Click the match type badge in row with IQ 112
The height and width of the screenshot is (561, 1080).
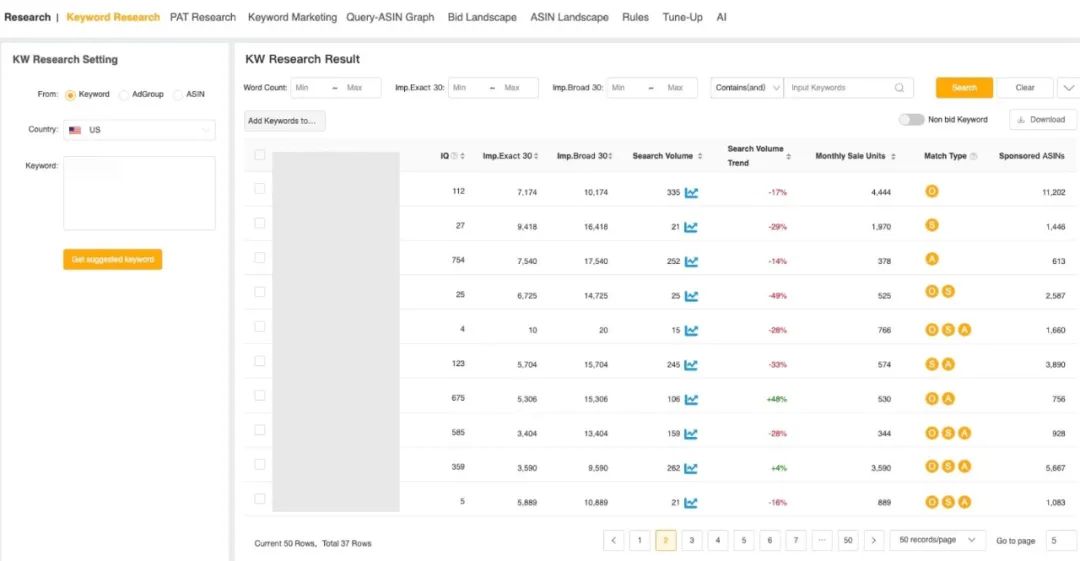click(x=932, y=191)
